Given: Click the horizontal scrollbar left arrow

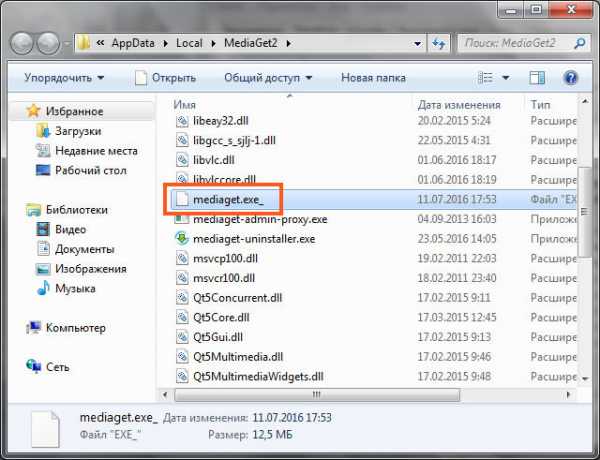Looking at the screenshot, I should (165, 395).
